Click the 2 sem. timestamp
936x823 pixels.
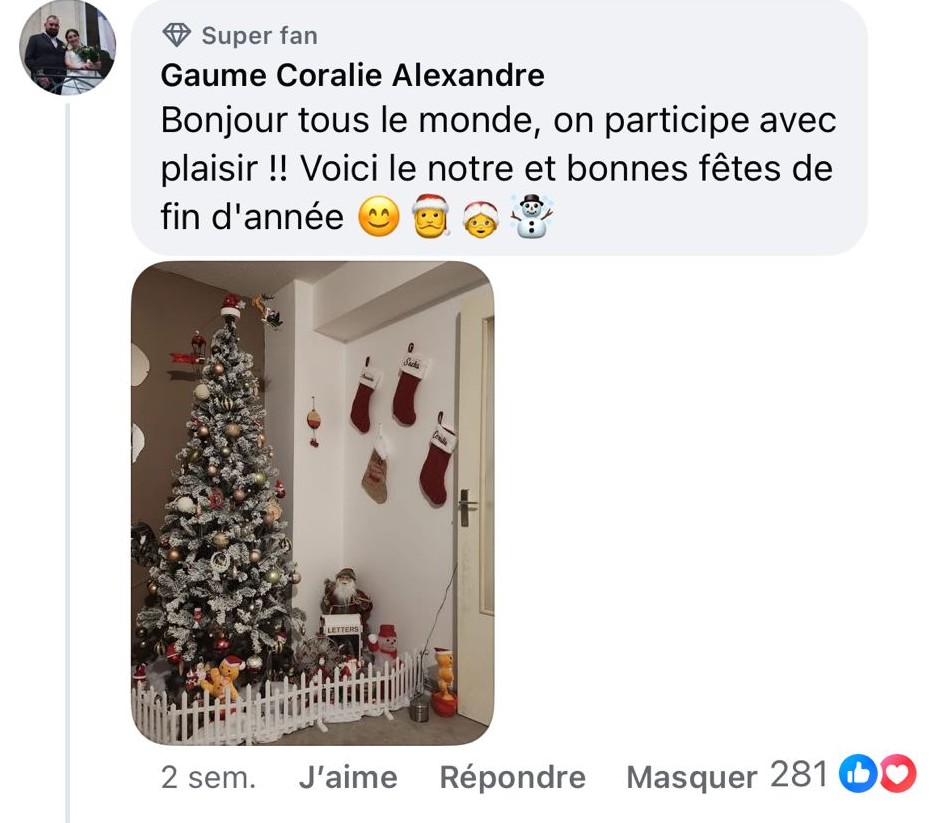[208, 778]
